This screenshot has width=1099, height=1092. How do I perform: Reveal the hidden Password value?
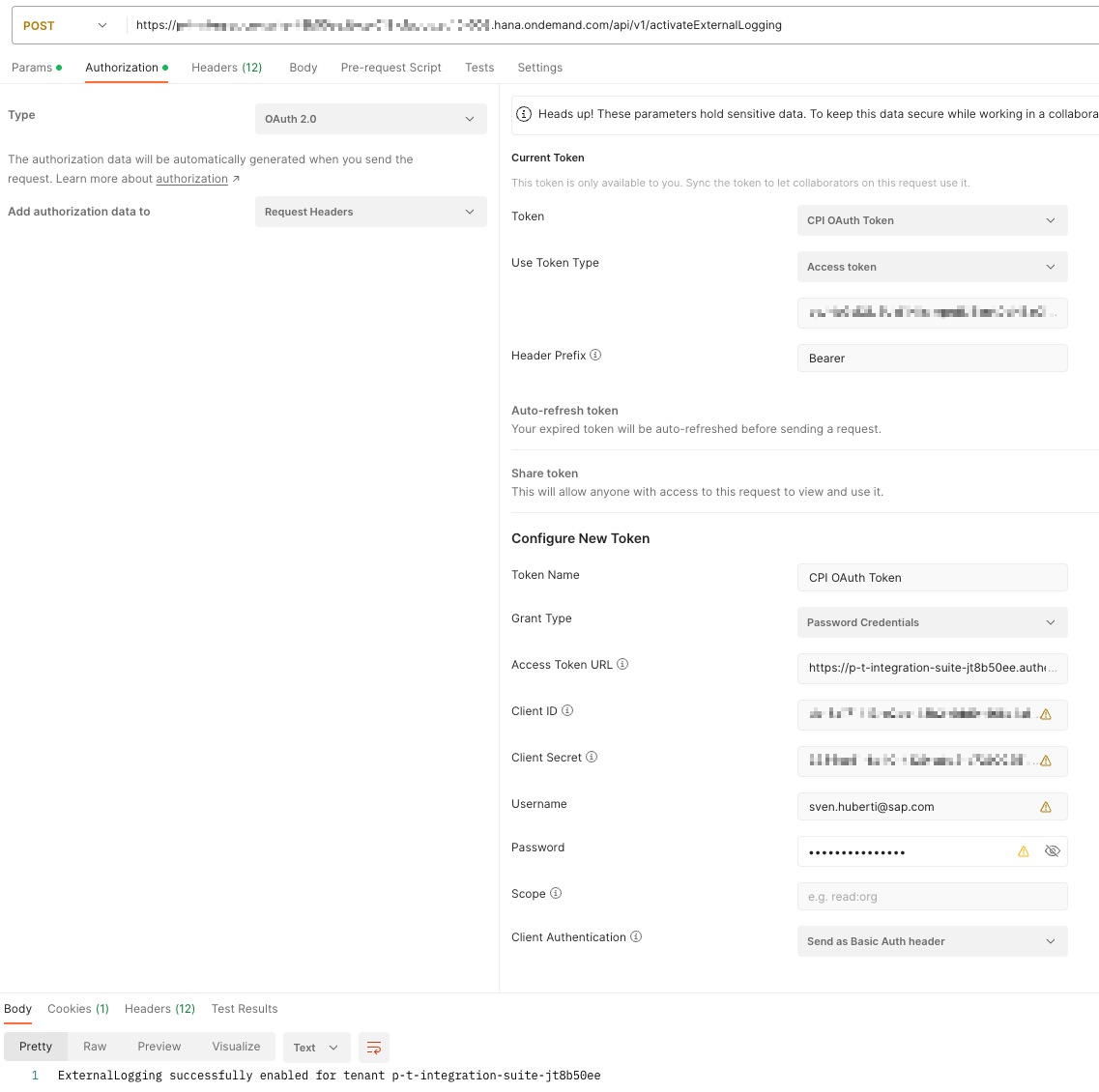coord(1053,851)
